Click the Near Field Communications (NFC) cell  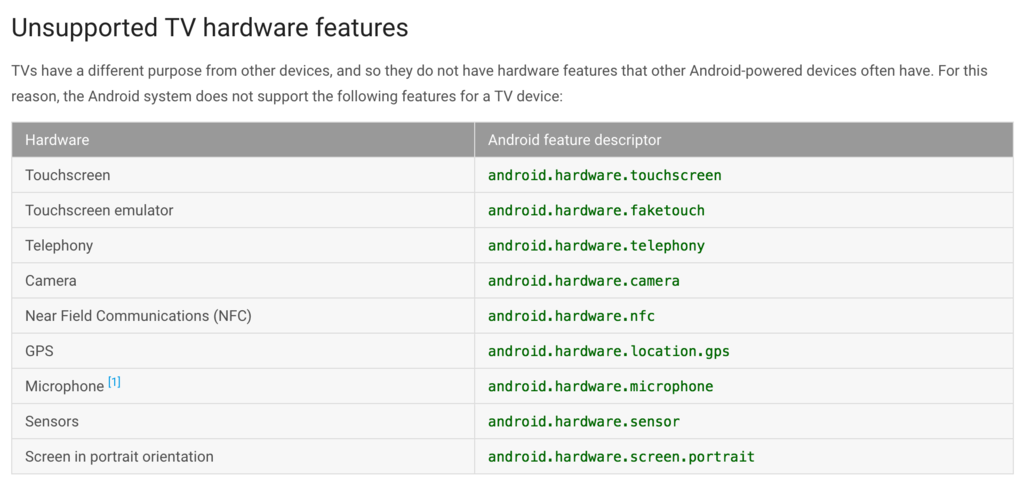click(138, 316)
